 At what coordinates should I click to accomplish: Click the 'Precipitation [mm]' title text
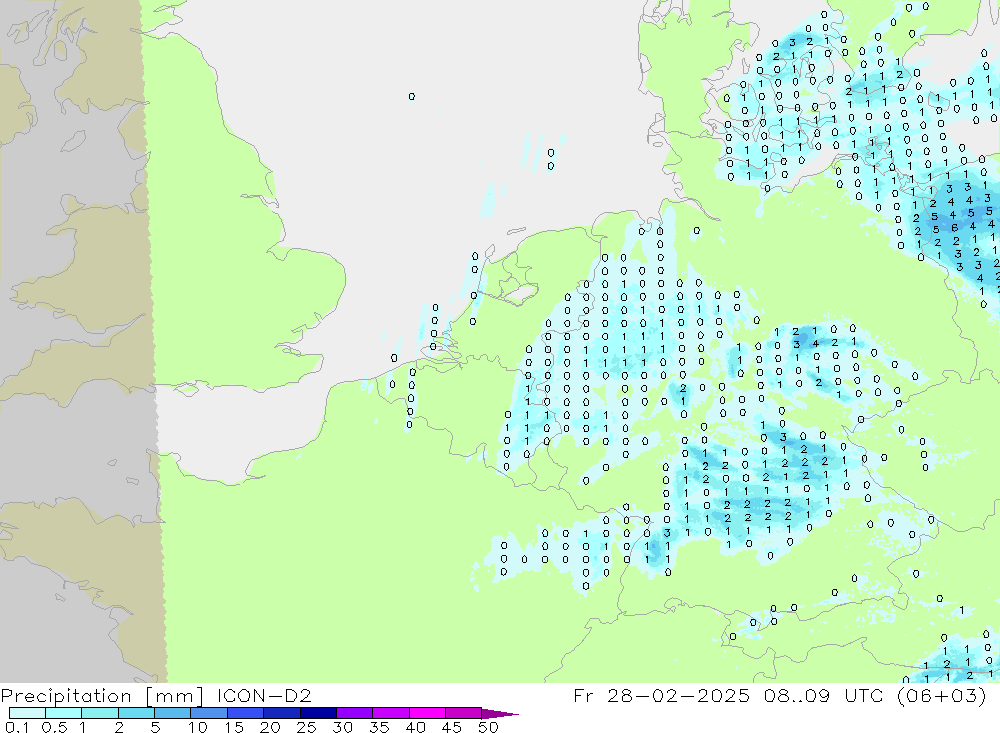(x=102, y=696)
